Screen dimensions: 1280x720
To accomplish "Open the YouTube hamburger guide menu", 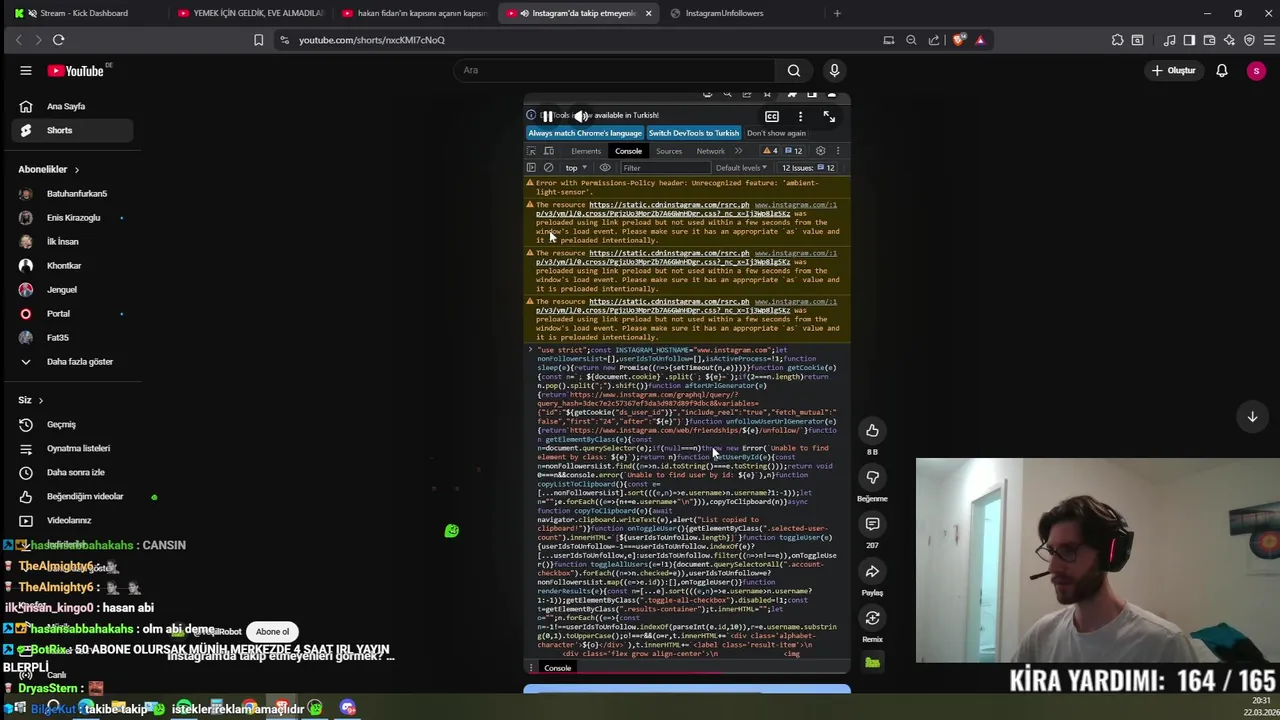I will pos(26,70).
